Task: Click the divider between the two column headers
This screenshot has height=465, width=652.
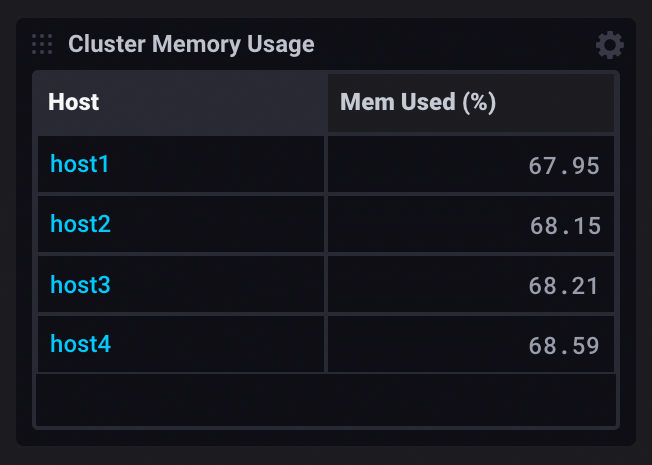Action: (327, 102)
